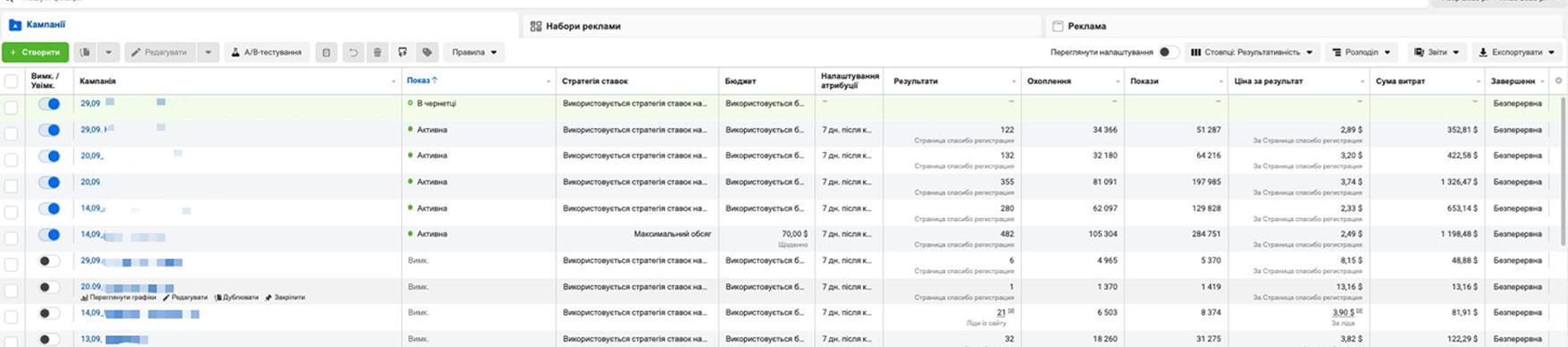Enable the campaign with 48,88 $ spend
This screenshot has height=347, width=1568.
(x=49, y=261)
